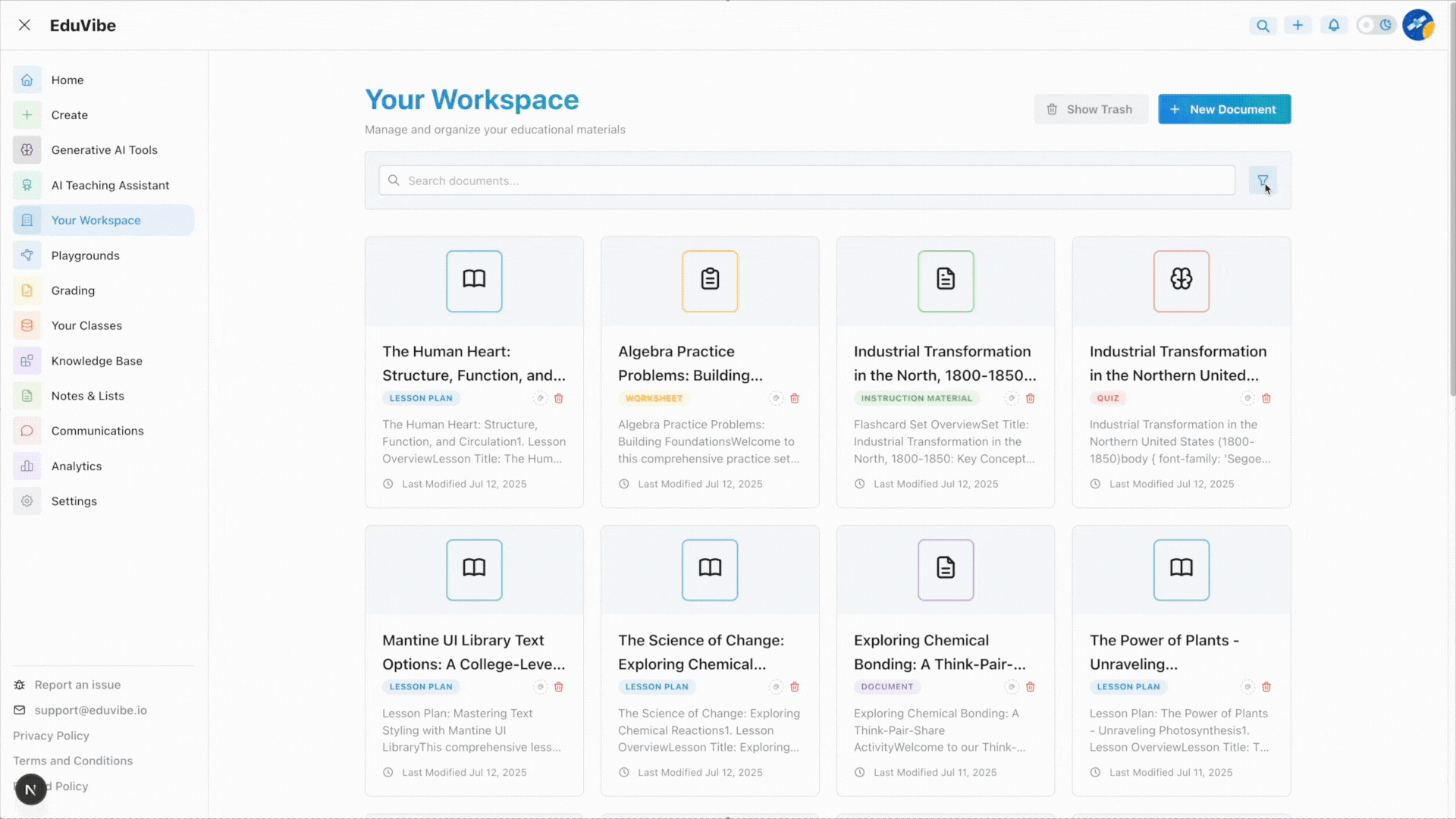
Task: Click the top bar search icon
Action: pos(1263,26)
